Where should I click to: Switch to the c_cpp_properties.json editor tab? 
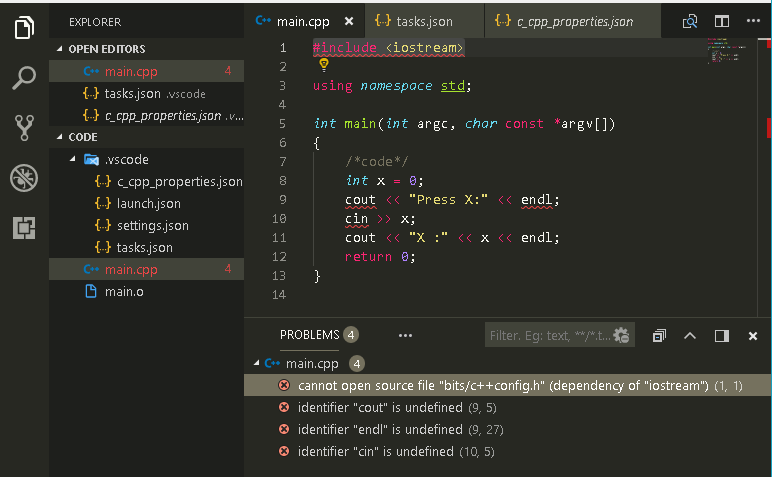573,21
